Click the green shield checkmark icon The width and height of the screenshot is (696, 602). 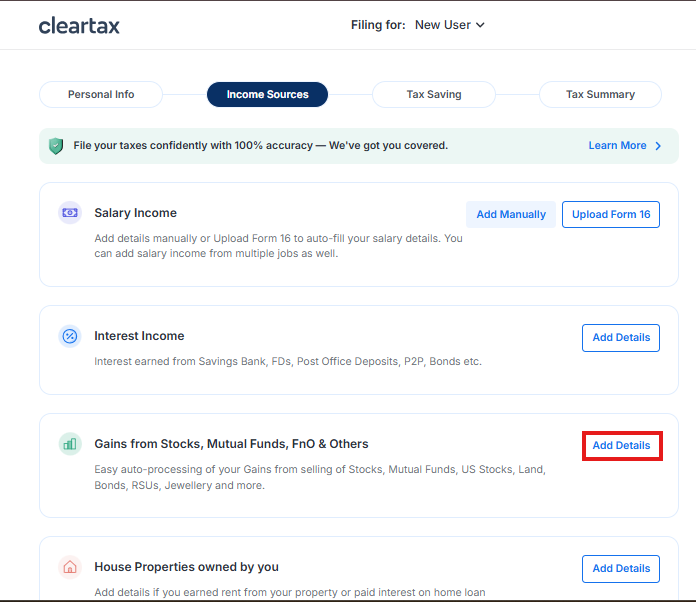pos(56,146)
